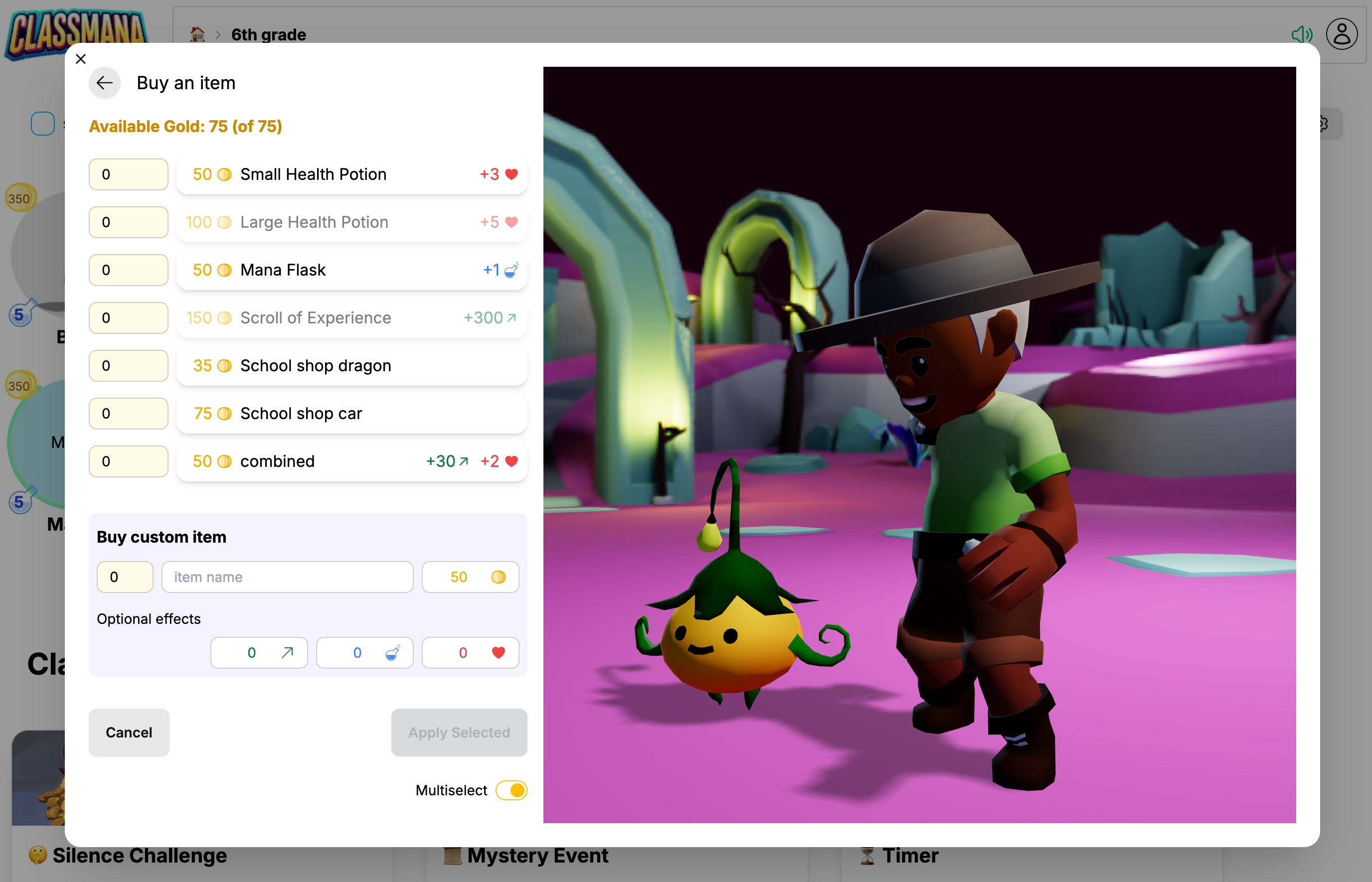Screen dimensions: 1372x882
Task: Mute audio using the speaker icon
Action: [1303, 34]
